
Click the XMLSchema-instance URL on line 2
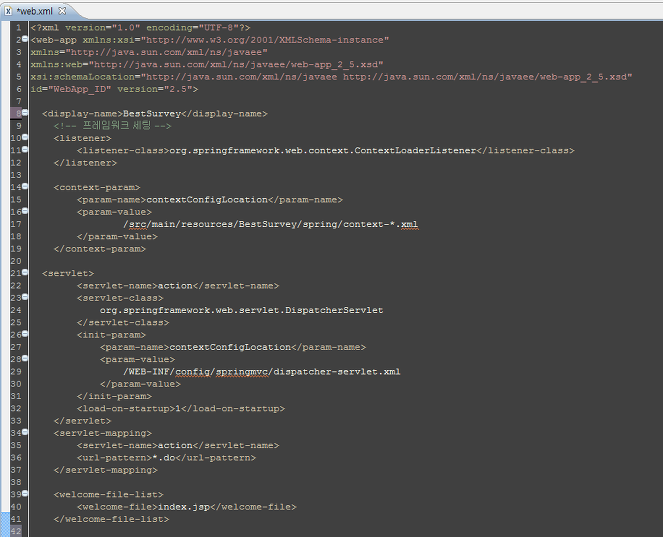coord(265,40)
